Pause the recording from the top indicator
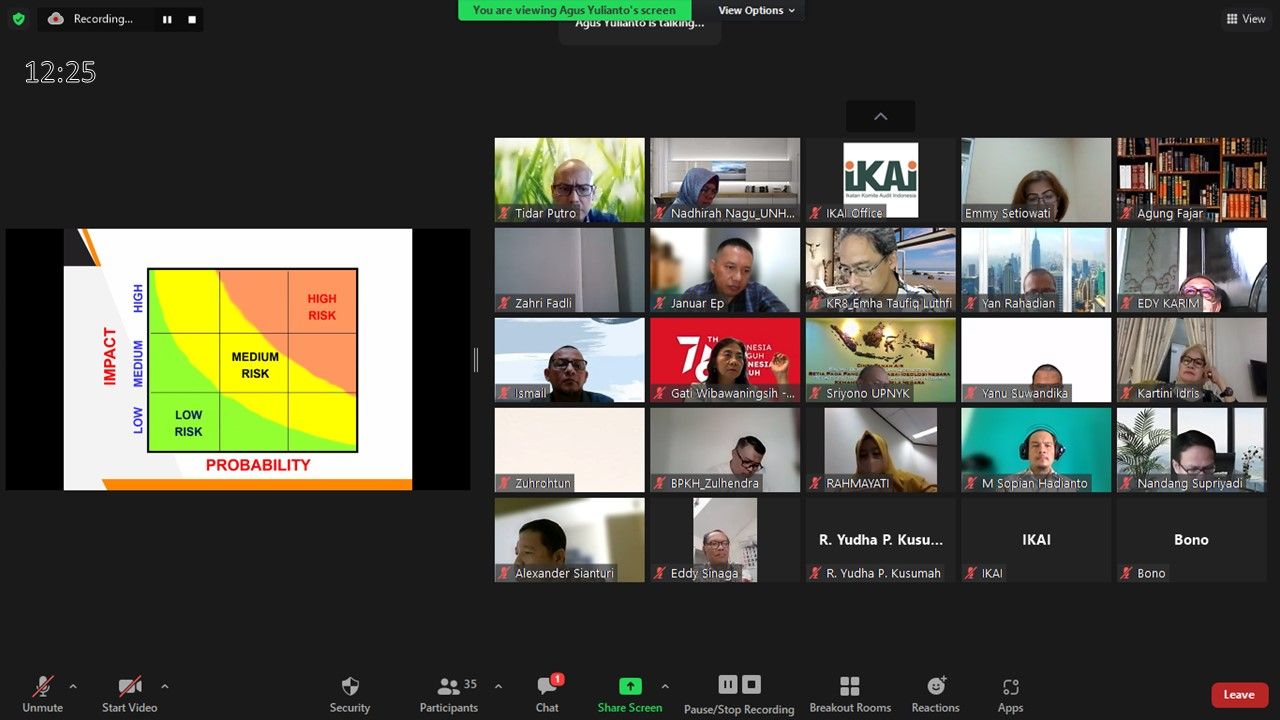This screenshot has height=720, width=1280. tap(167, 19)
